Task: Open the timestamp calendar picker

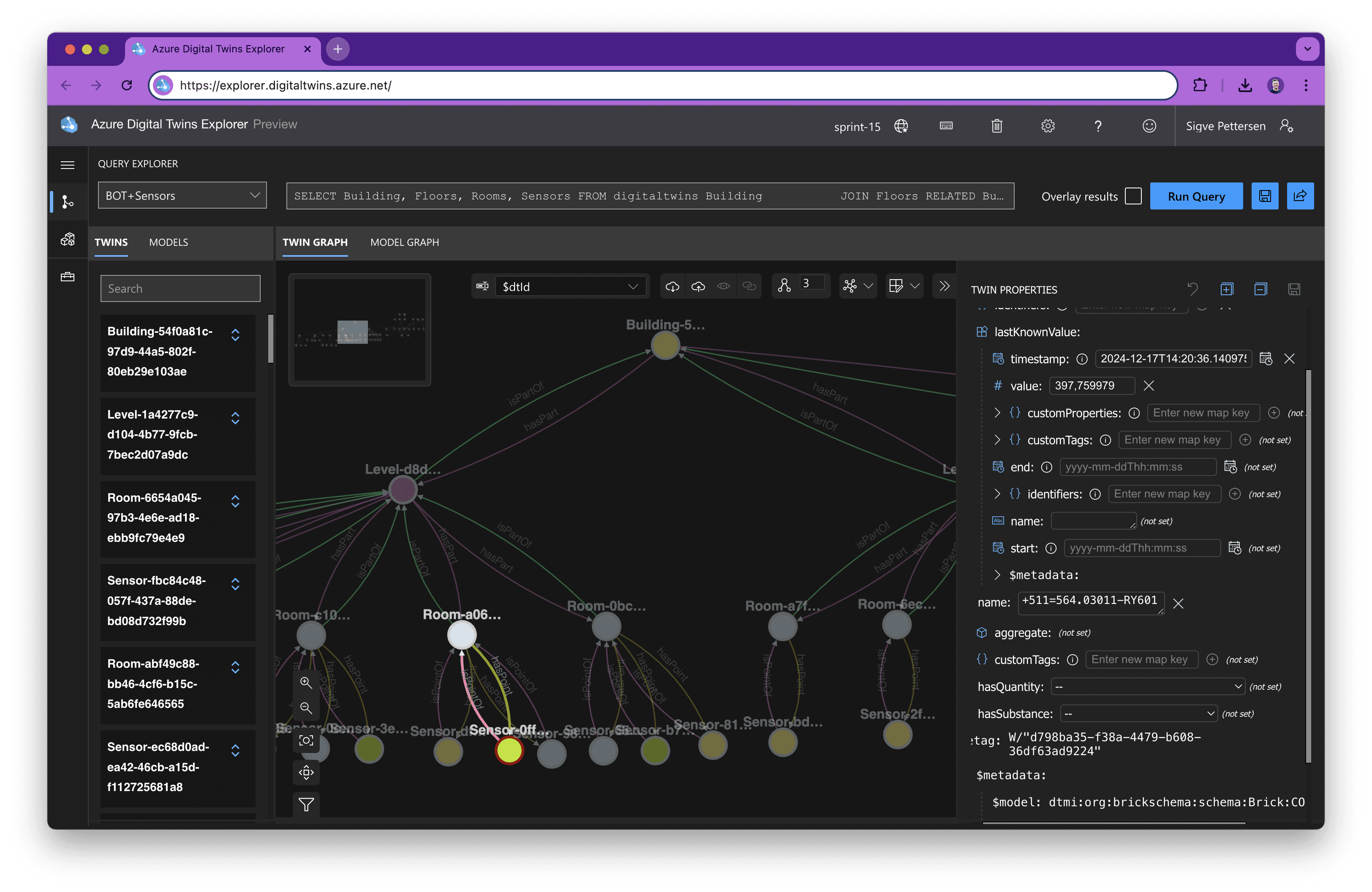Action: click(x=1266, y=359)
